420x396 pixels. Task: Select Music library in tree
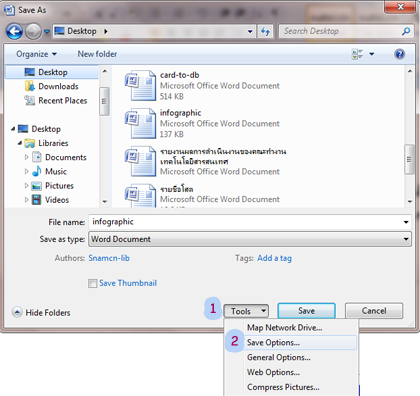point(49,172)
